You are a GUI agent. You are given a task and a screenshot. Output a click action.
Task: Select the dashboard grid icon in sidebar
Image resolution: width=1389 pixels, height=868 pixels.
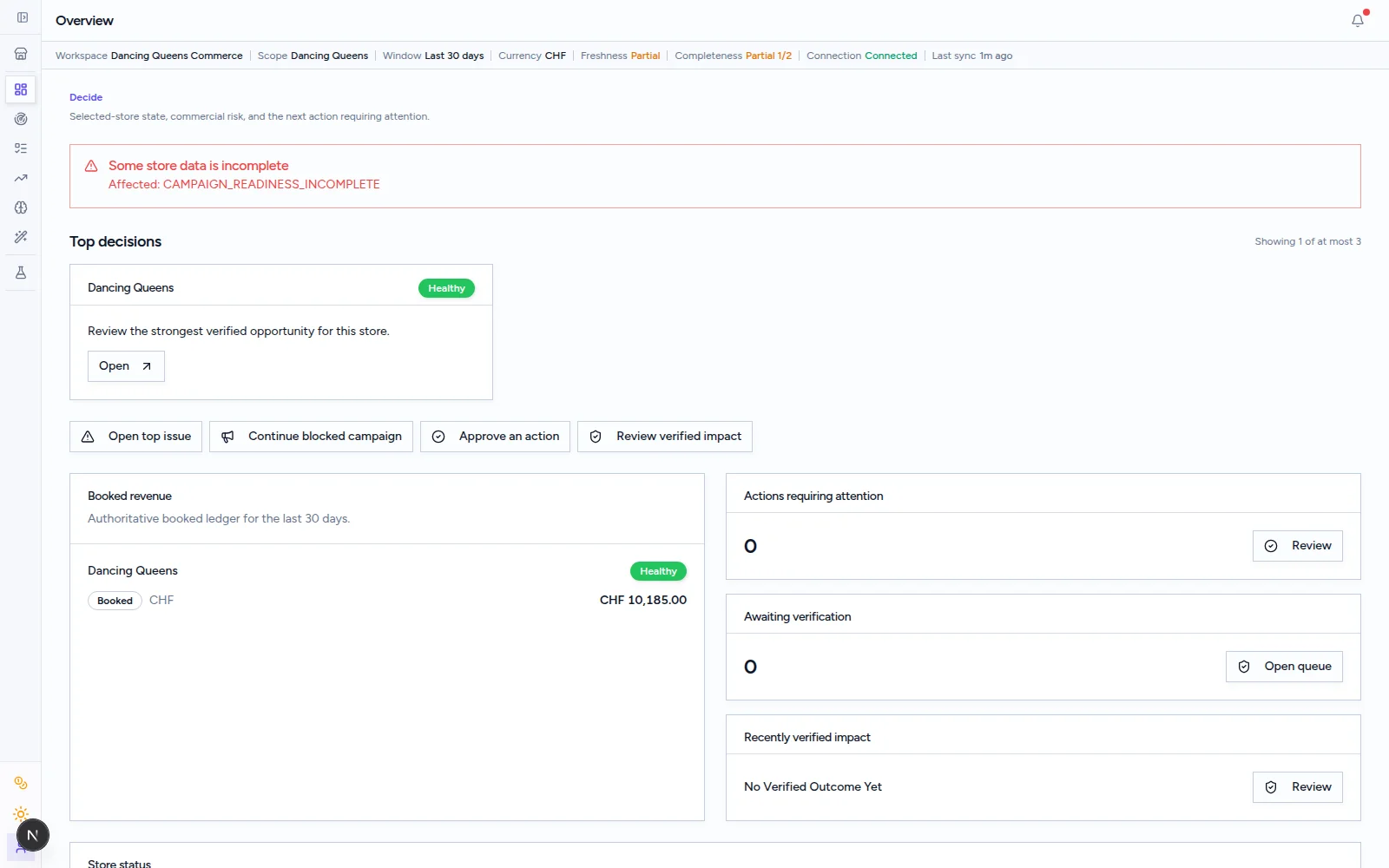21,89
